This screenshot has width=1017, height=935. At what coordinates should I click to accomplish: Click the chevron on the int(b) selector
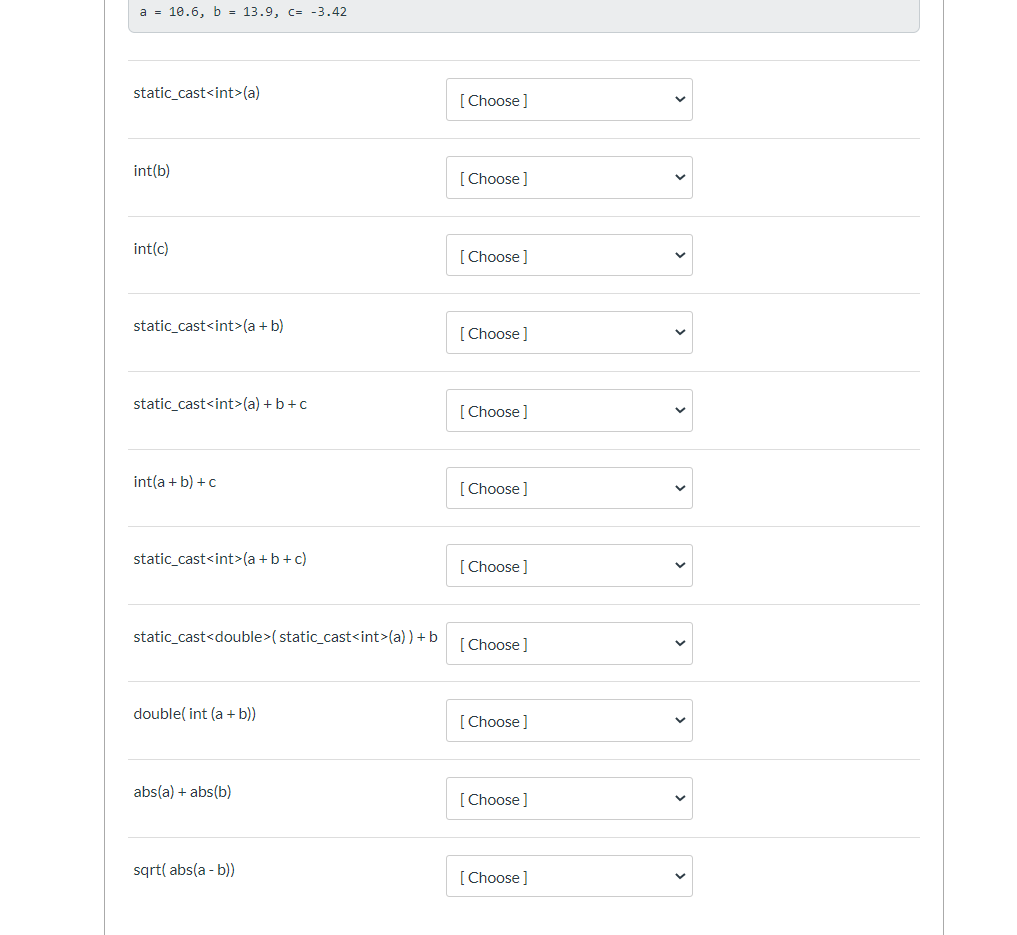pyautogui.click(x=679, y=177)
